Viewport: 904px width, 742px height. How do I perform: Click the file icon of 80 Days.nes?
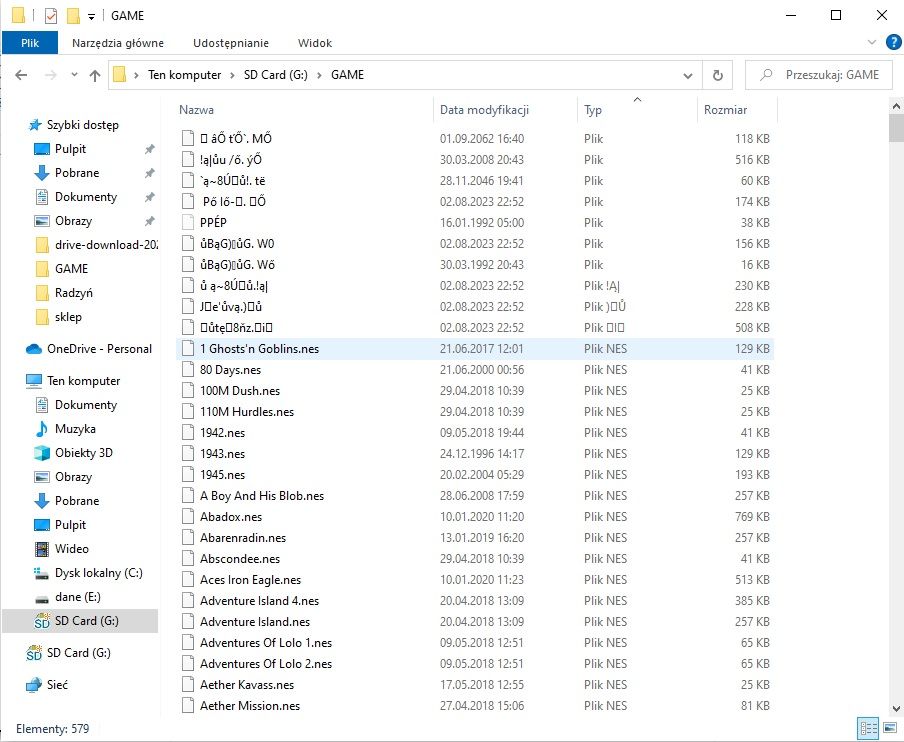point(187,370)
